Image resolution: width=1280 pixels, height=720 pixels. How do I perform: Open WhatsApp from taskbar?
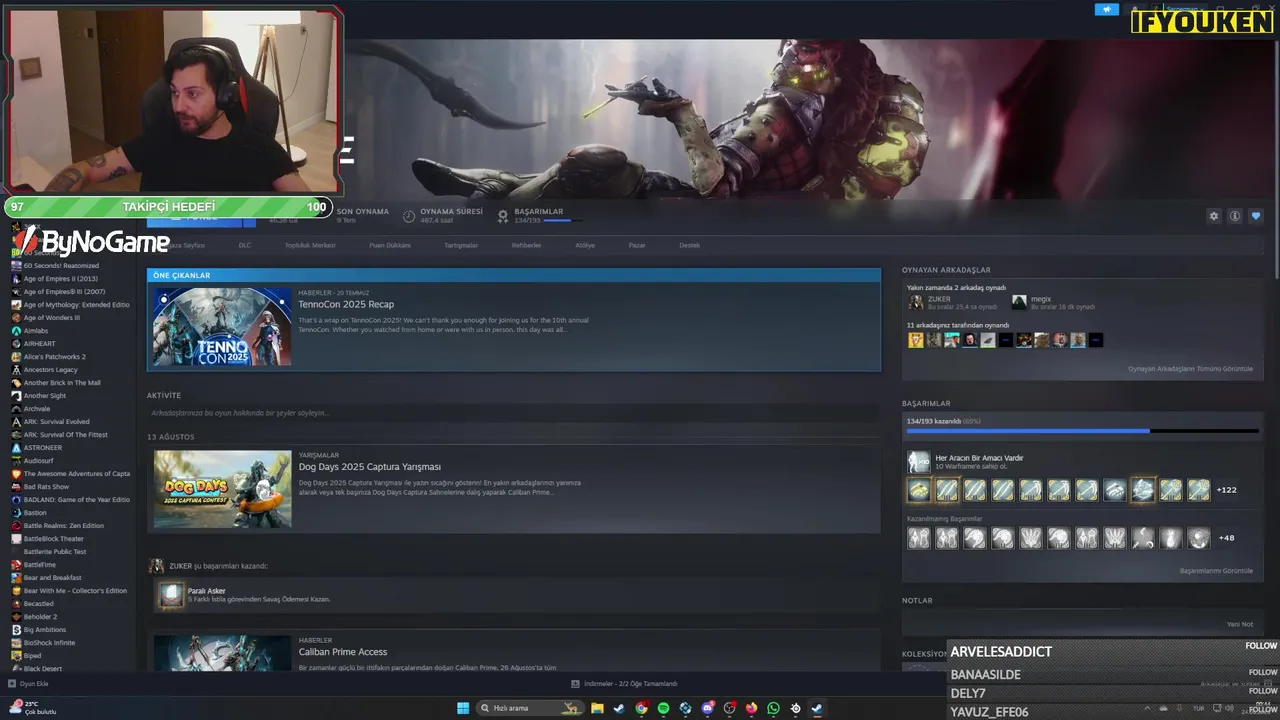point(773,708)
